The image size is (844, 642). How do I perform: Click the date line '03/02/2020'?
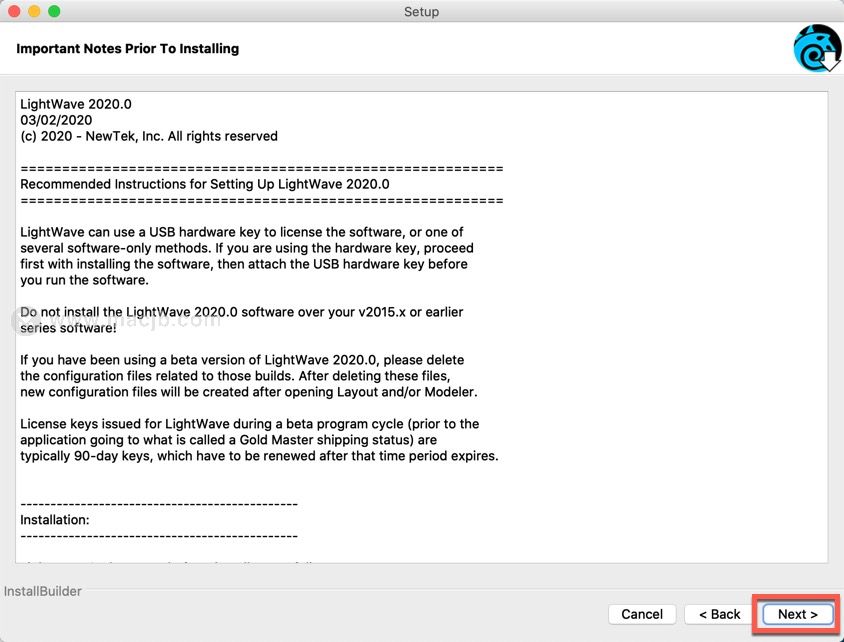(x=56, y=120)
